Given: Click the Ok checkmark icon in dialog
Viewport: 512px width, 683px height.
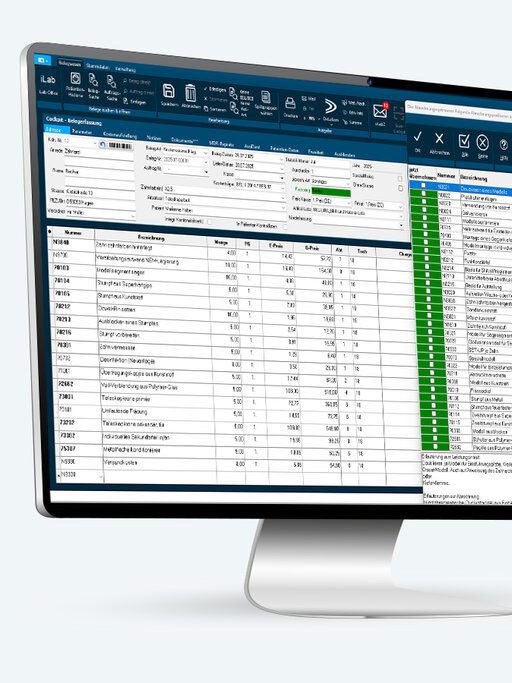Looking at the screenshot, I should point(417,137).
